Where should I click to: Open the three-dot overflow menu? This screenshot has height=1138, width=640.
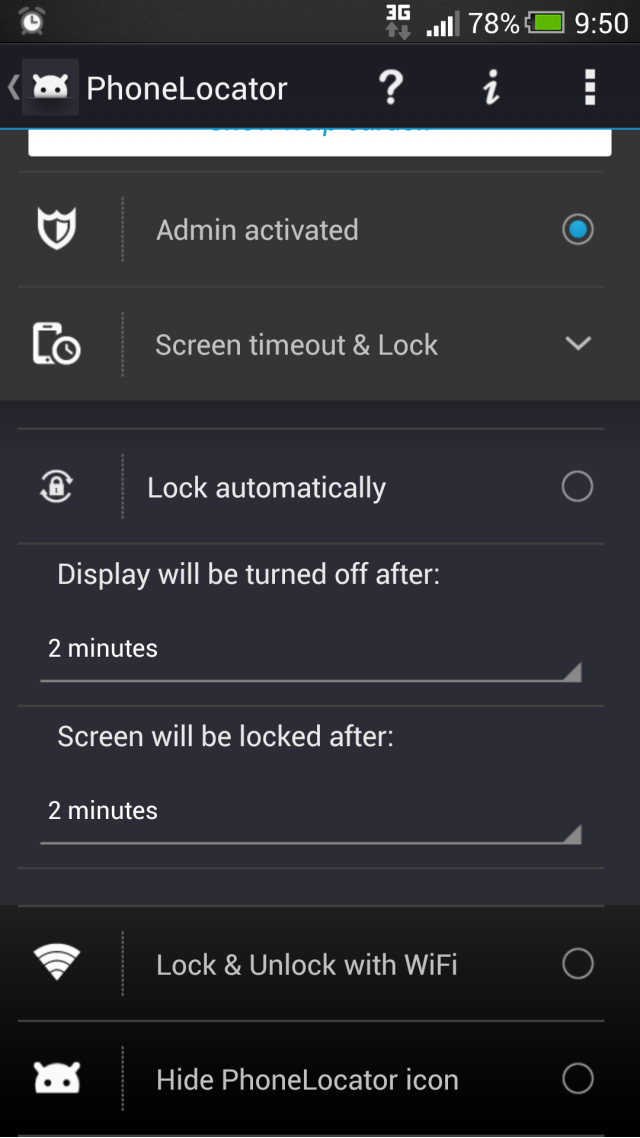point(589,88)
